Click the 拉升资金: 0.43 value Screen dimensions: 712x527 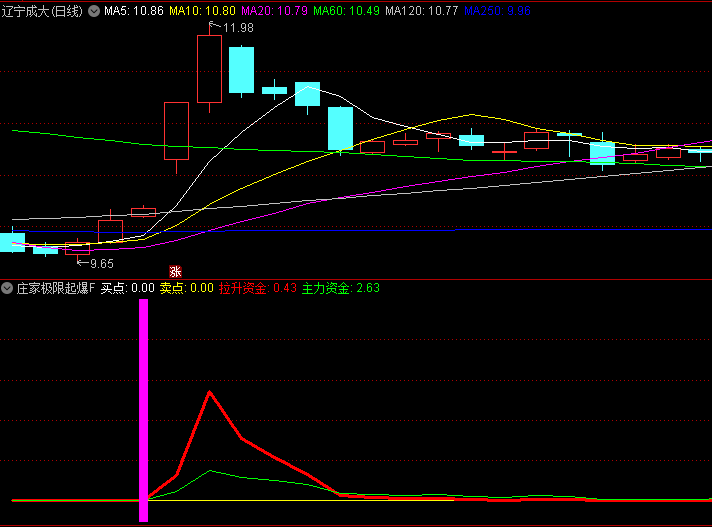click(x=258, y=288)
